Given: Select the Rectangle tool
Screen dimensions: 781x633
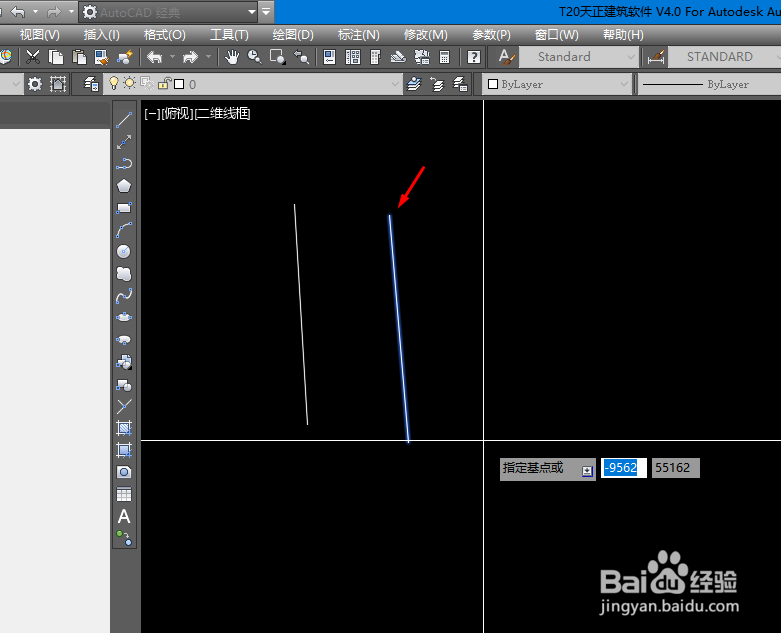Looking at the screenshot, I should [124, 208].
